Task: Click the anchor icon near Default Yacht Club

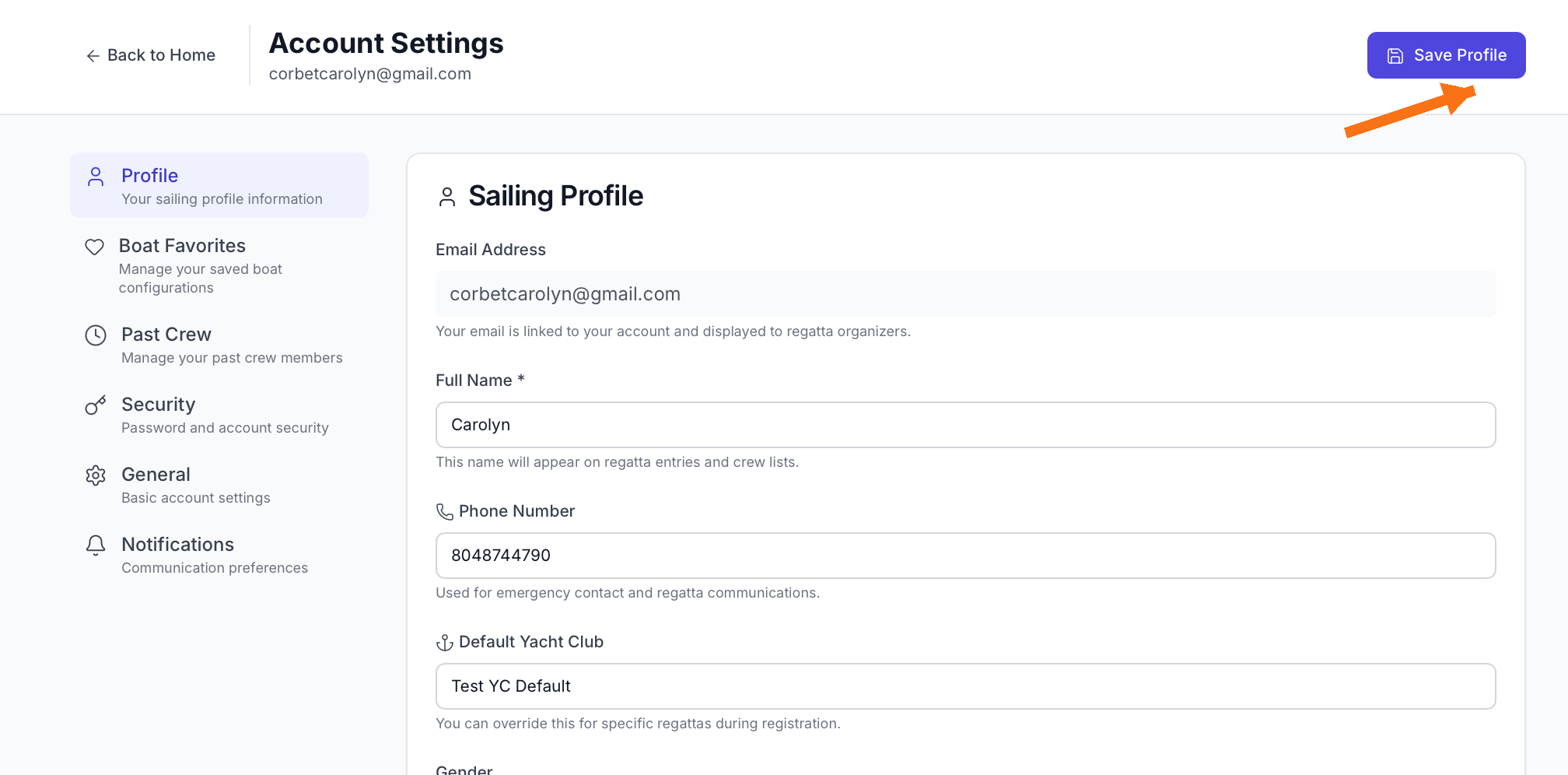Action: coord(443,643)
